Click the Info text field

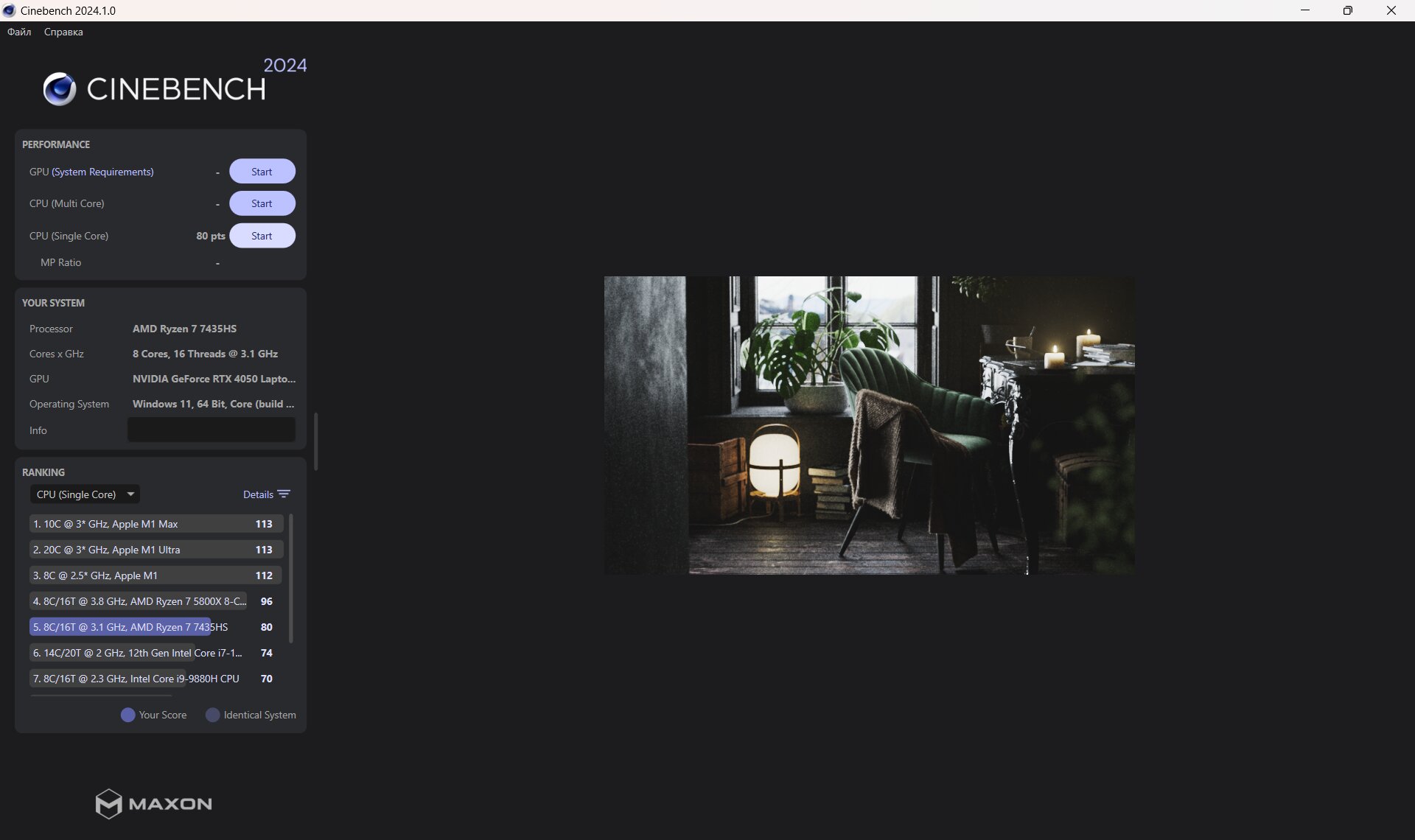click(x=212, y=430)
